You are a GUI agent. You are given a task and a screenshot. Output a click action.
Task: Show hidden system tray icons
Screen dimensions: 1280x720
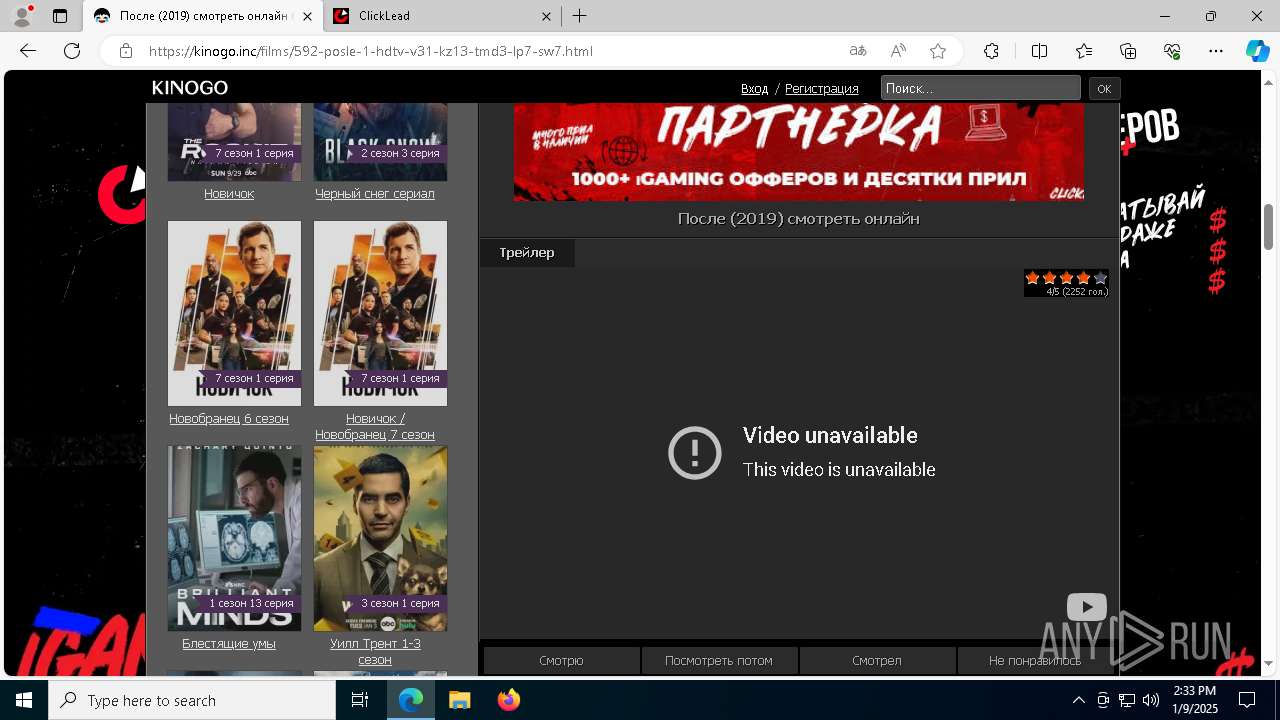click(x=1078, y=700)
